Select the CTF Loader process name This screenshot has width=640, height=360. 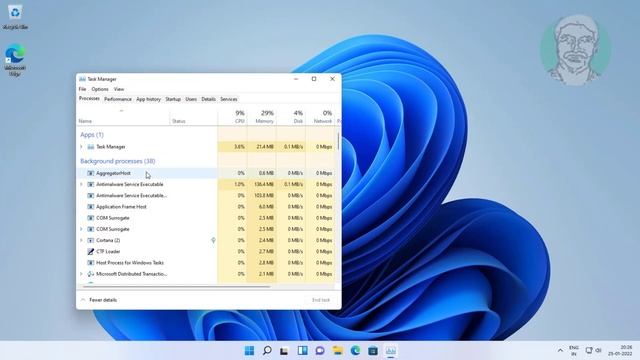point(108,251)
